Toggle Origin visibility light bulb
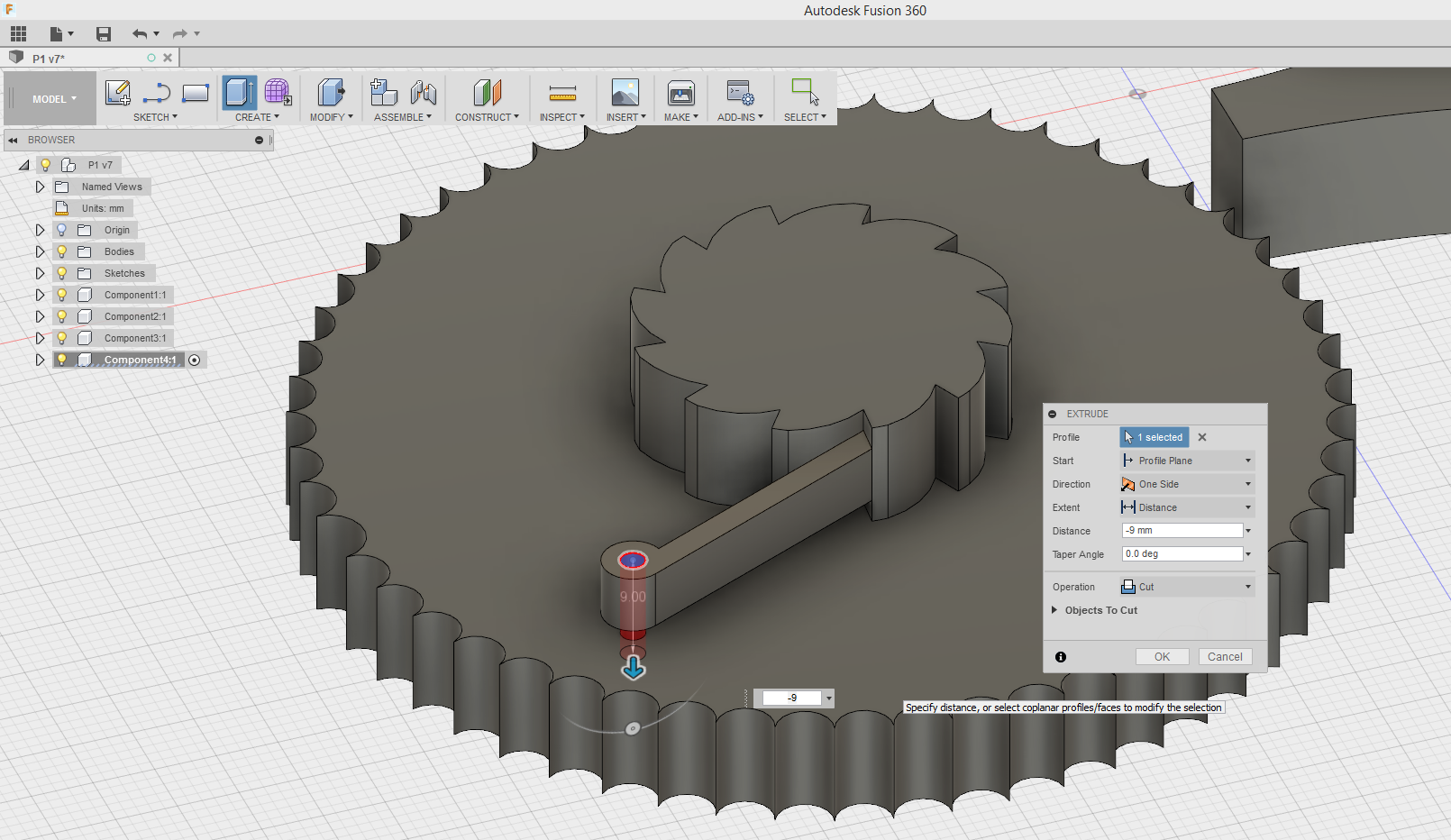1451x840 pixels. pyautogui.click(x=62, y=230)
